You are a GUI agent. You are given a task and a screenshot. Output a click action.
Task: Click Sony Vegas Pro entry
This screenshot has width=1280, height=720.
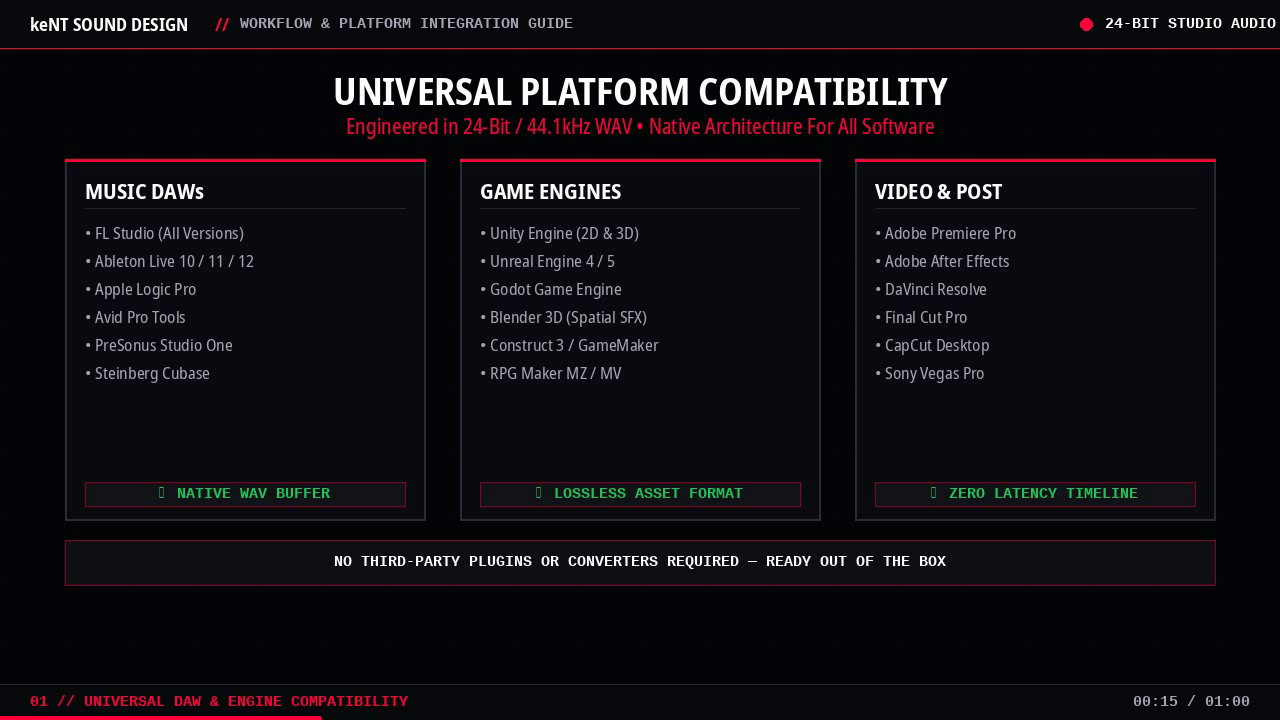tap(930, 374)
